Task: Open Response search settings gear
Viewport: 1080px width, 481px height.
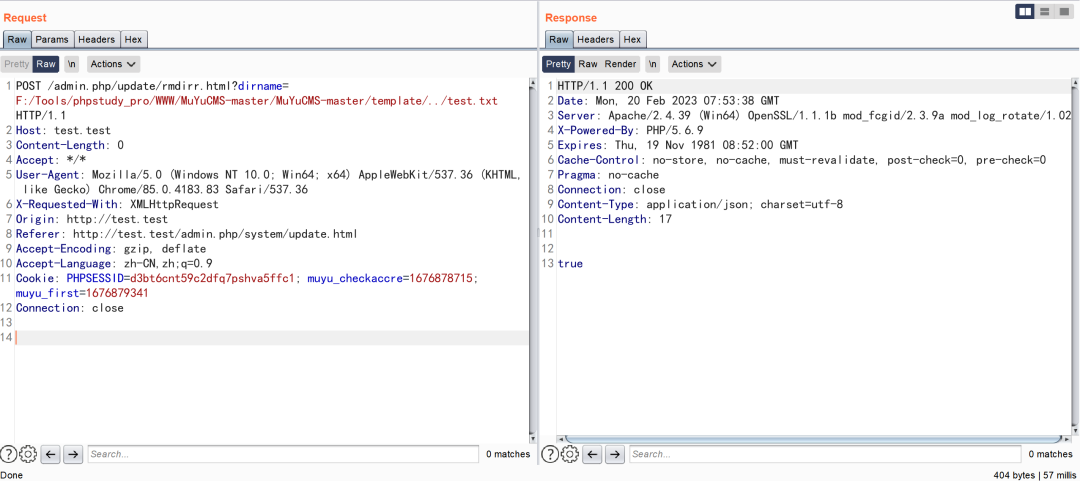Action: coord(570,454)
